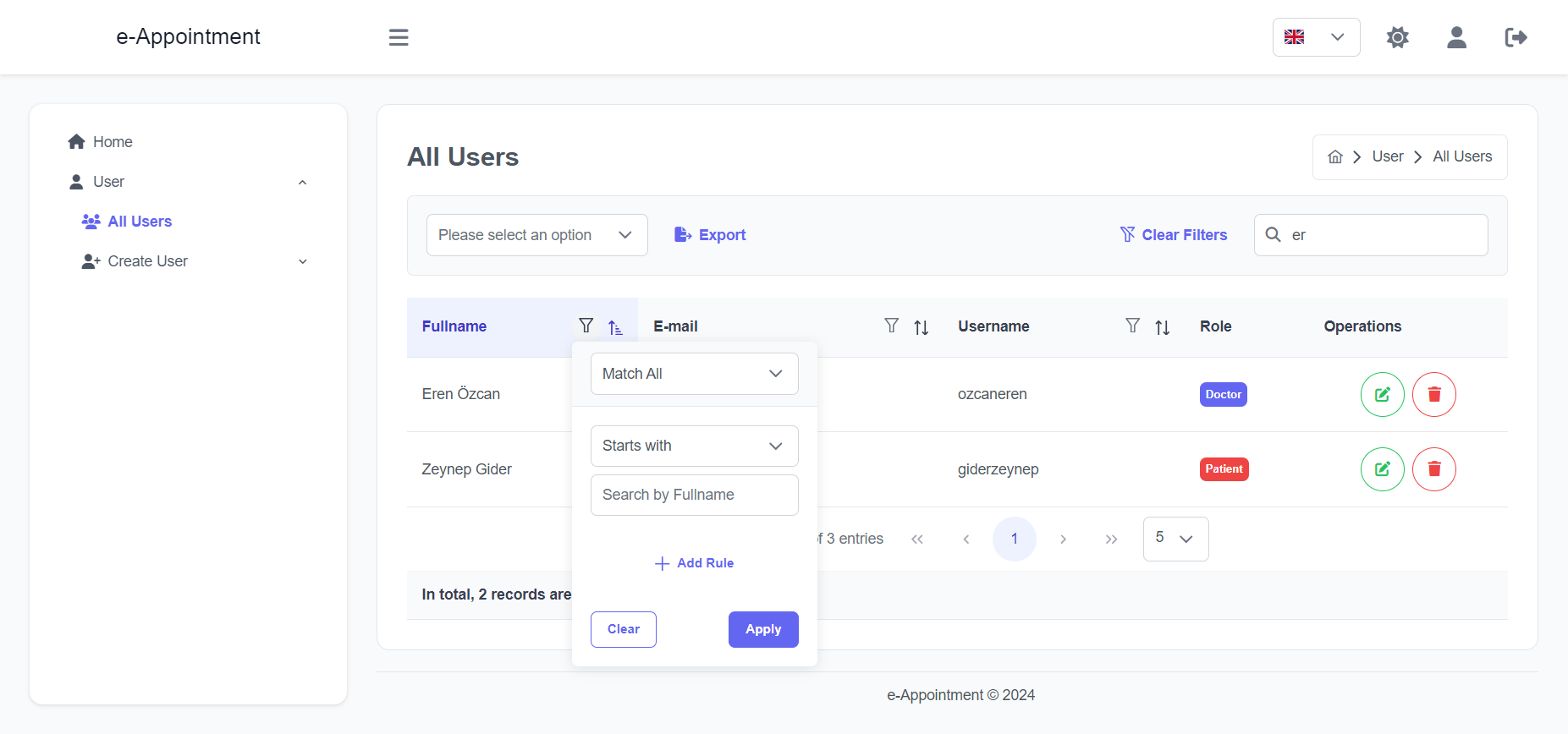Edit the Zeynep Gider user
This screenshot has width=1568, height=734.
click(x=1382, y=468)
